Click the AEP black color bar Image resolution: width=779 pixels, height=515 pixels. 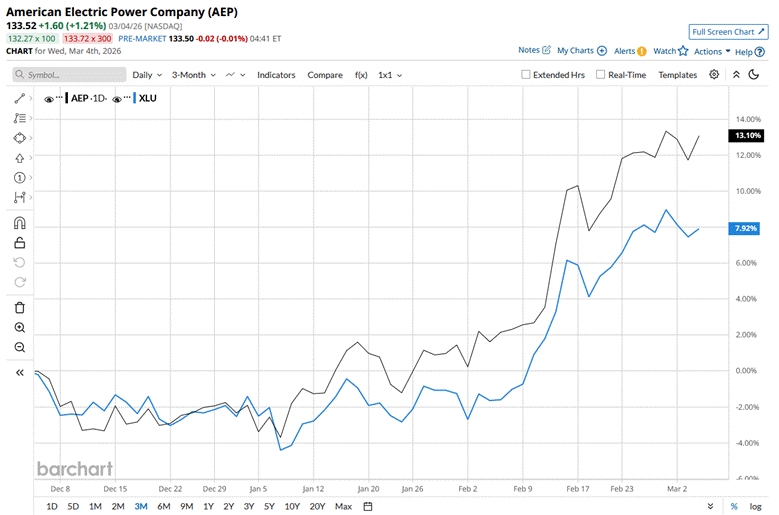(67, 98)
